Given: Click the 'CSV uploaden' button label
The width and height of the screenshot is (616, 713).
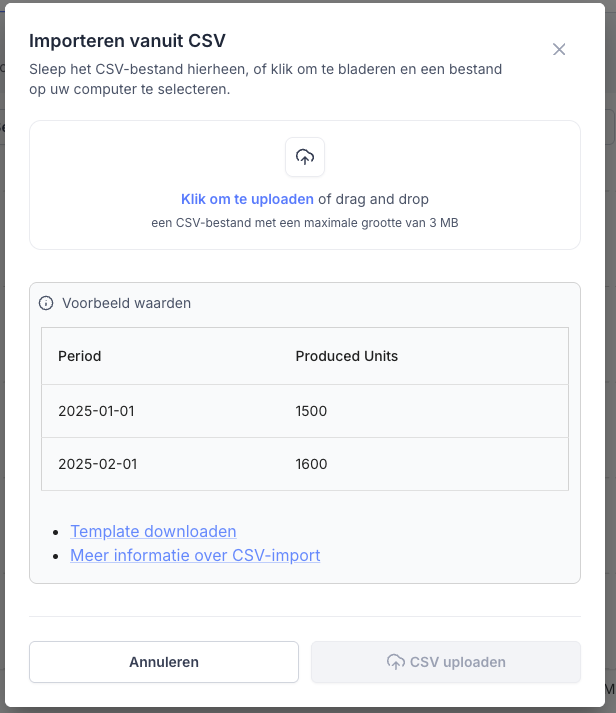Looking at the screenshot, I should tap(457, 662).
